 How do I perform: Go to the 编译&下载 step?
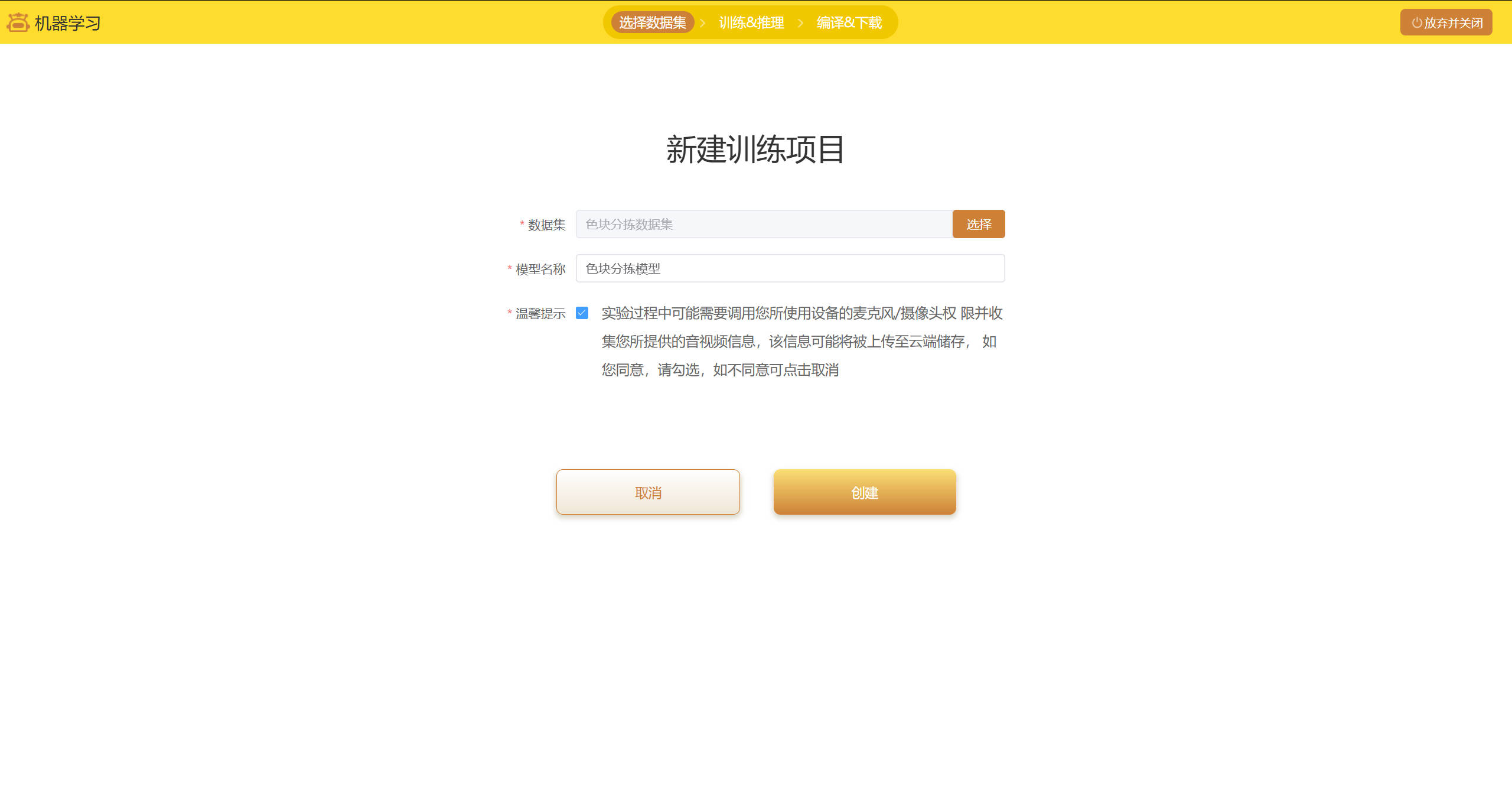[849, 22]
